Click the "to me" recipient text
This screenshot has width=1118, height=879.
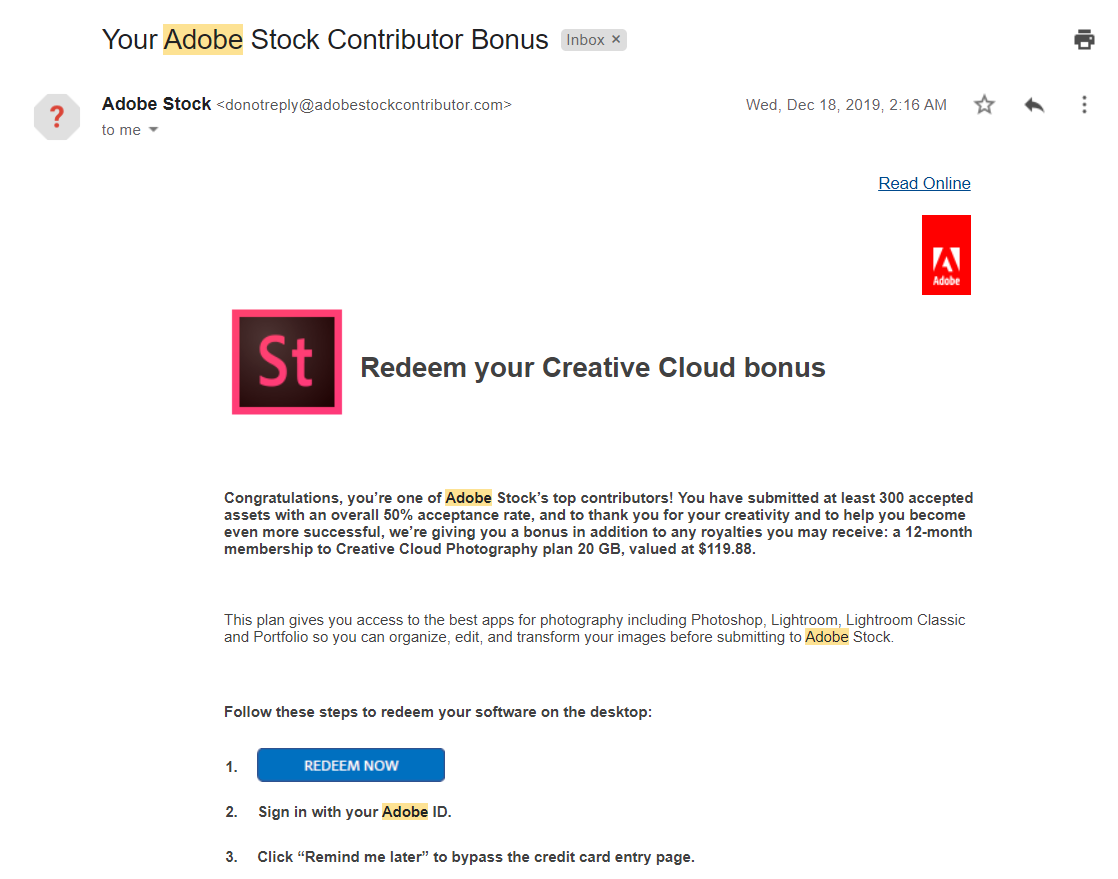click(121, 130)
